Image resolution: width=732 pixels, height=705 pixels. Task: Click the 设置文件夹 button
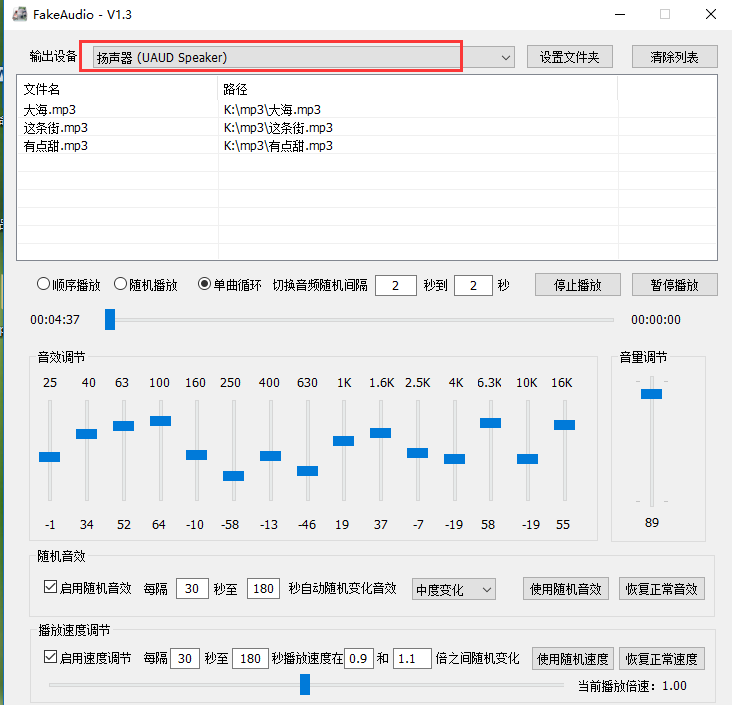coord(570,57)
